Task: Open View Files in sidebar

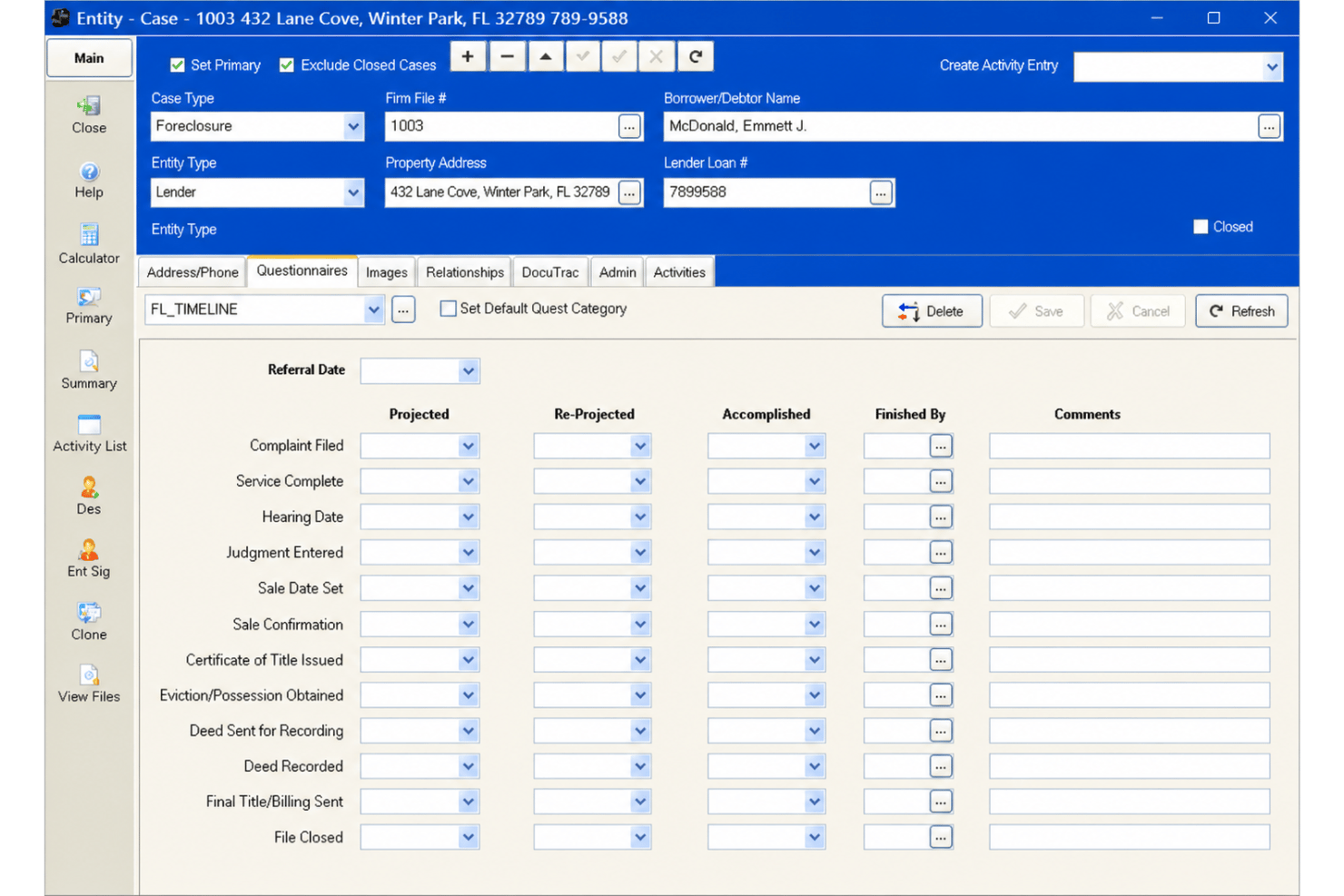Action: (x=89, y=684)
